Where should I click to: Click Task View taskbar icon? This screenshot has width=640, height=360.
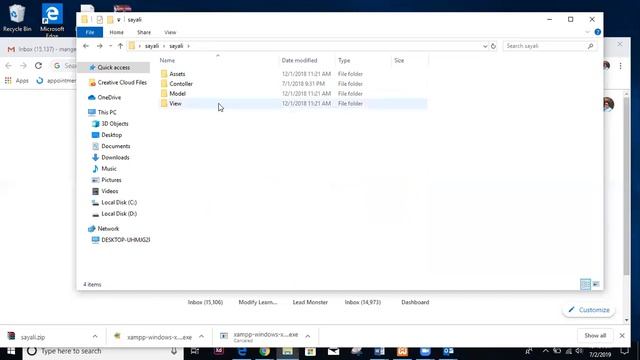195,351
